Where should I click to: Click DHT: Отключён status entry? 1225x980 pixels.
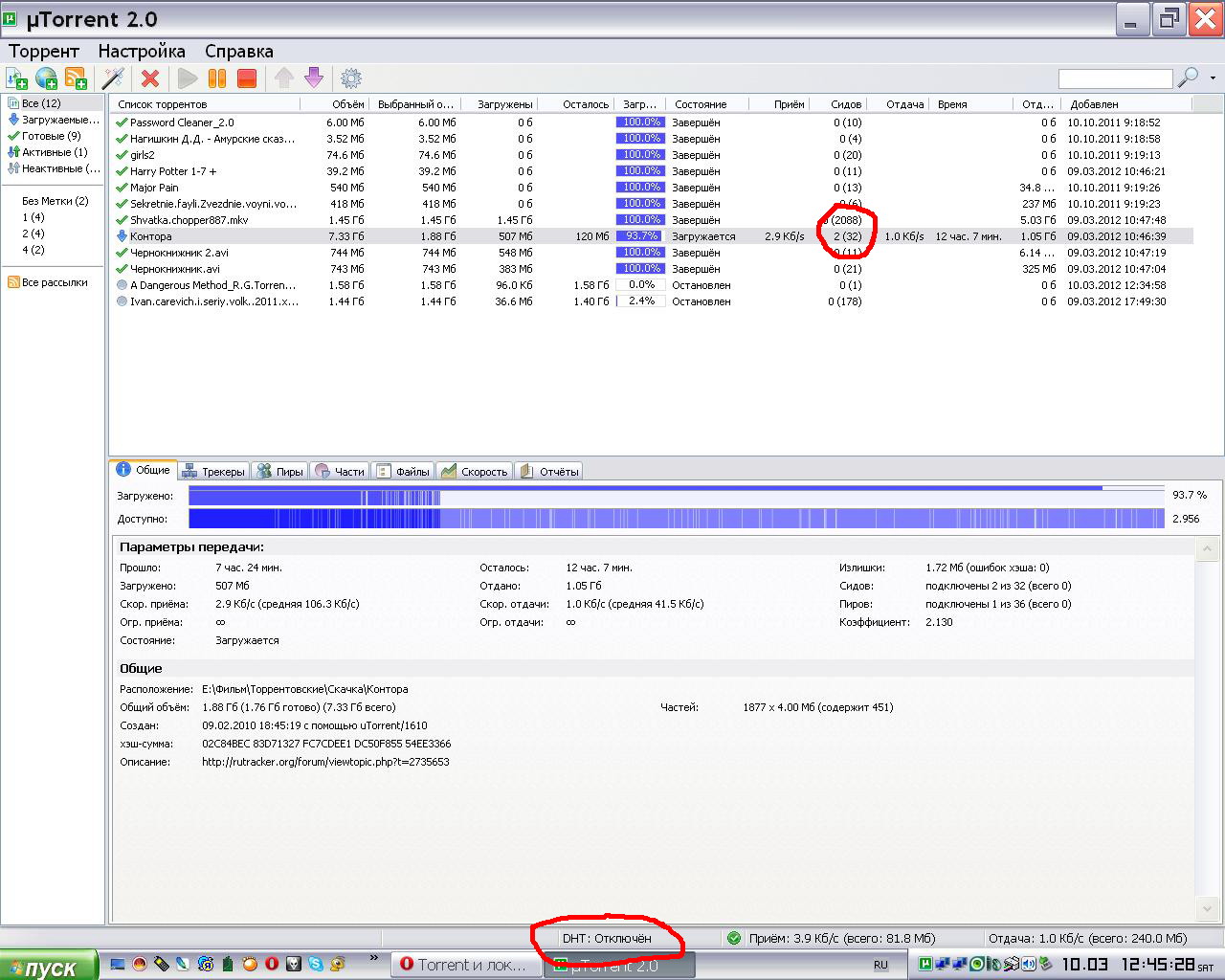[x=607, y=939]
